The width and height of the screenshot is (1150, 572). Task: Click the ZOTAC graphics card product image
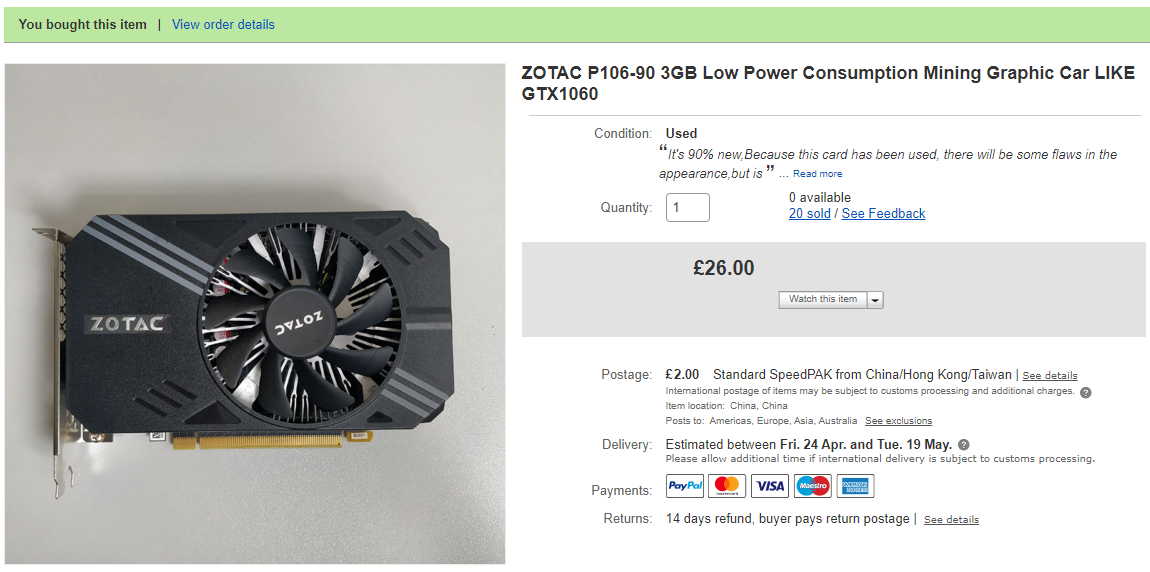[254, 313]
